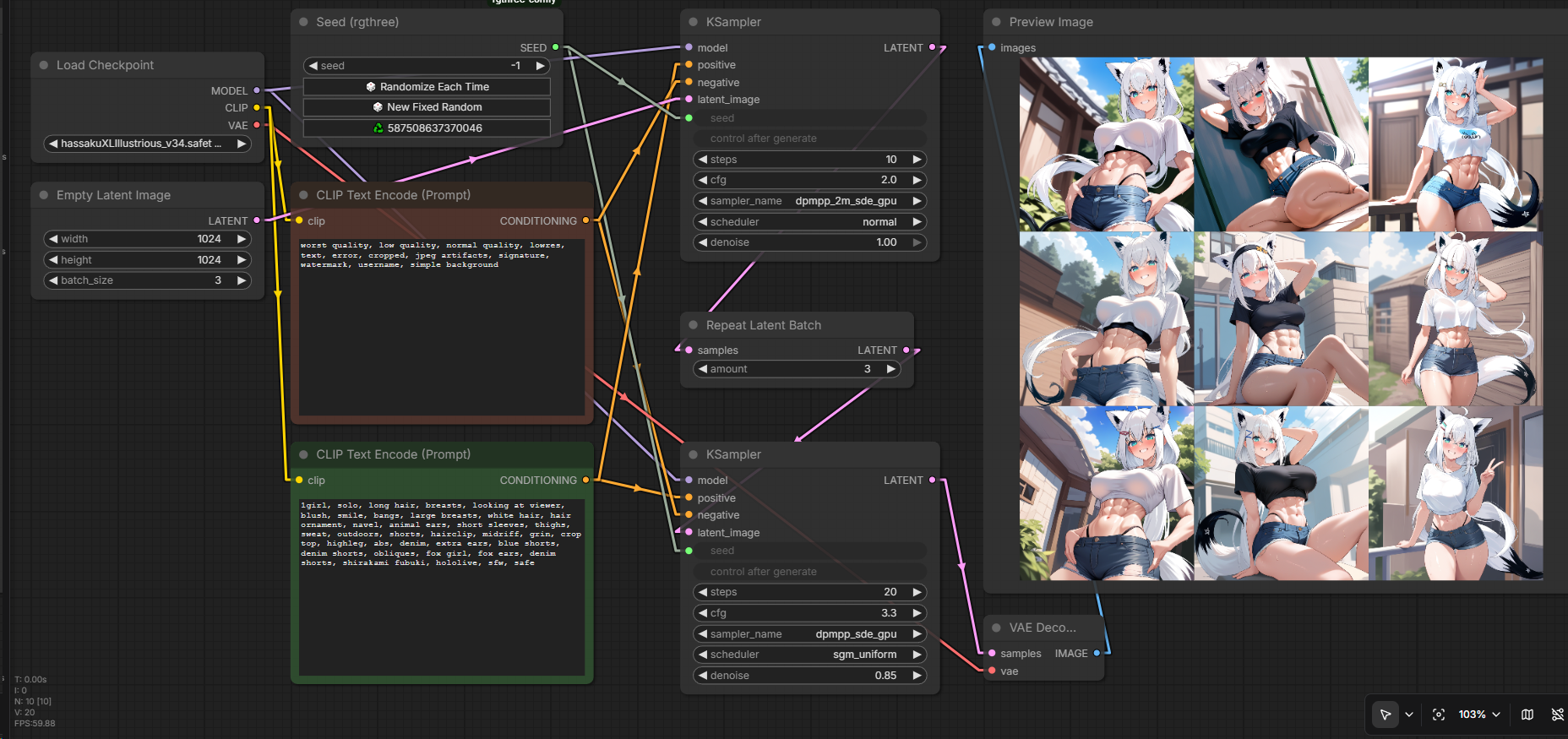Image resolution: width=1568 pixels, height=739 pixels.
Task: Increase the seed value with its right arrow
Action: (540, 66)
